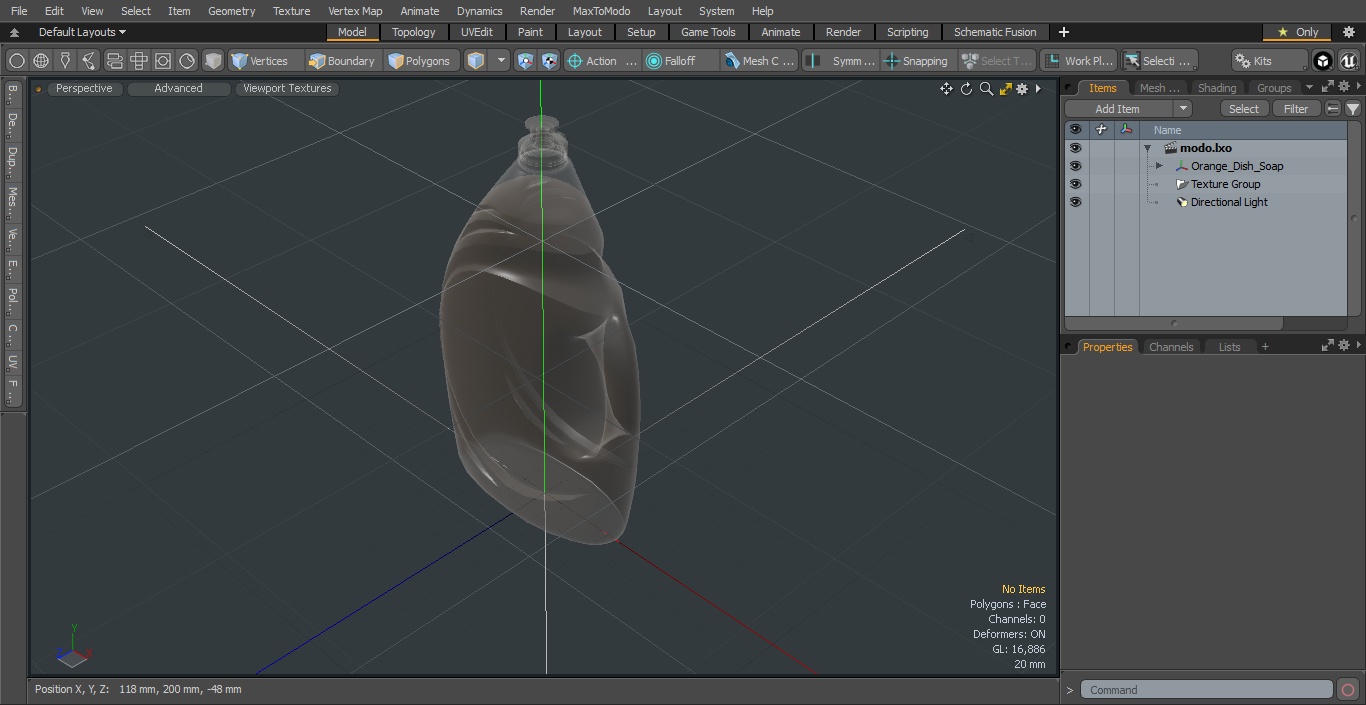Open the Default Layouts dropdown
The width and height of the screenshot is (1366, 705).
pyautogui.click(x=81, y=32)
